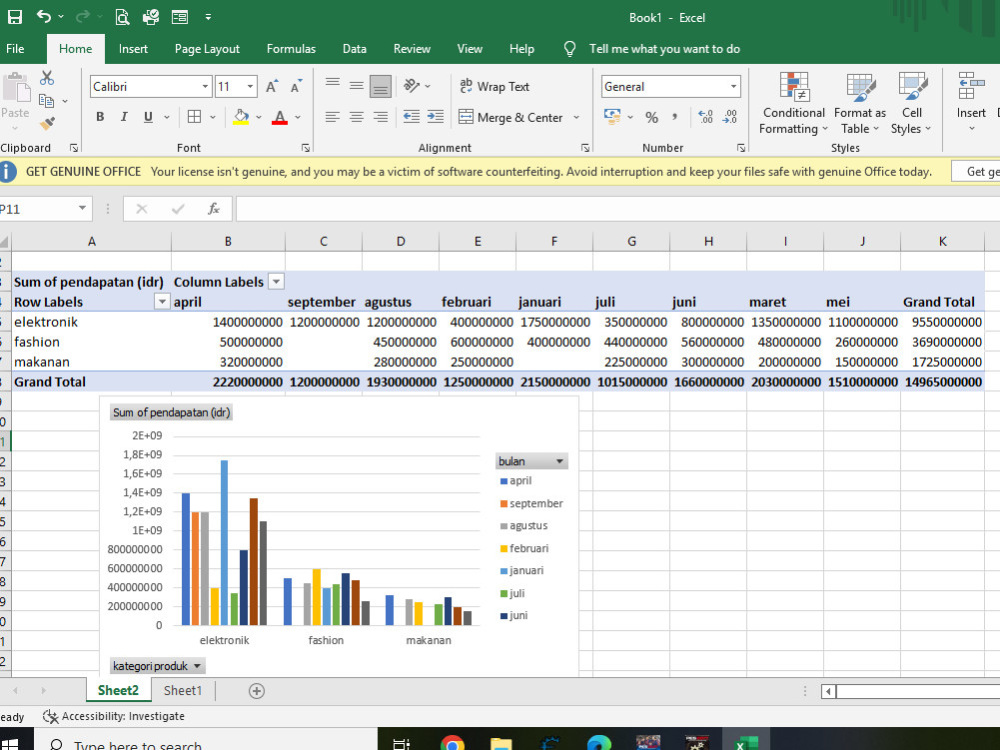Click horizontal scrollbar left arrow
This screenshot has height=750, width=1000.
point(828,691)
